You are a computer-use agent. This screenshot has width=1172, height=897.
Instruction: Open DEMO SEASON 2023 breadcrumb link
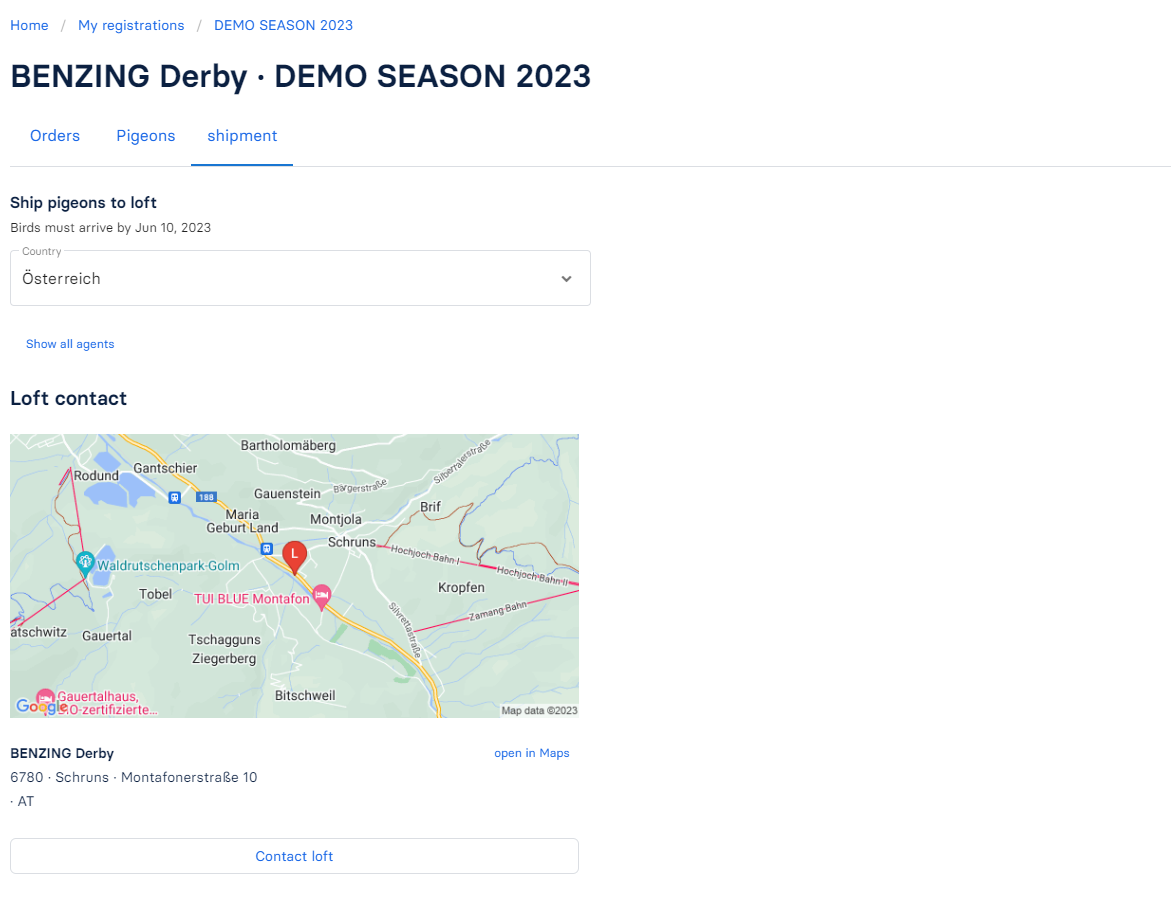point(283,25)
